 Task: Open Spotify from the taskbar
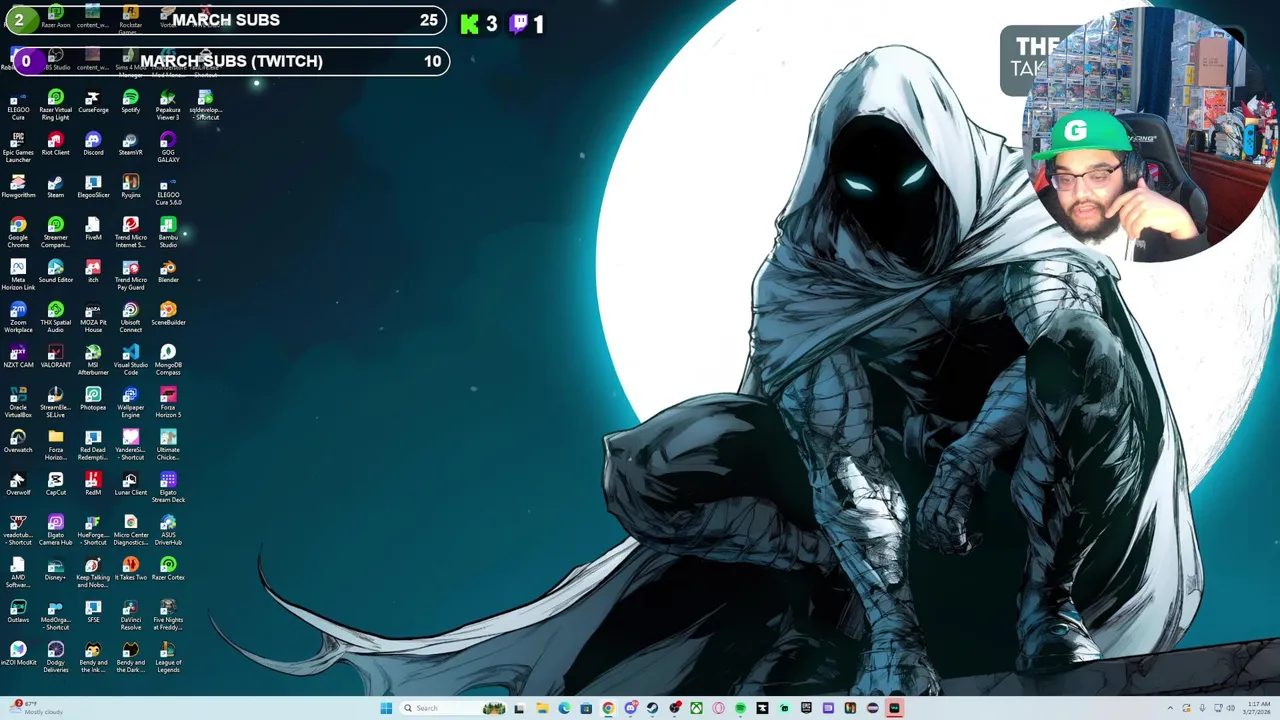pyautogui.click(x=740, y=708)
